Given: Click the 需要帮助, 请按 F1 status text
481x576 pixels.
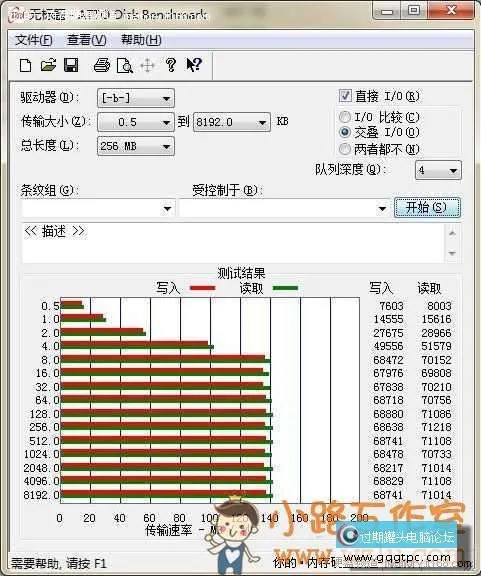Looking at the screenshot, I should tap(59, 564).
